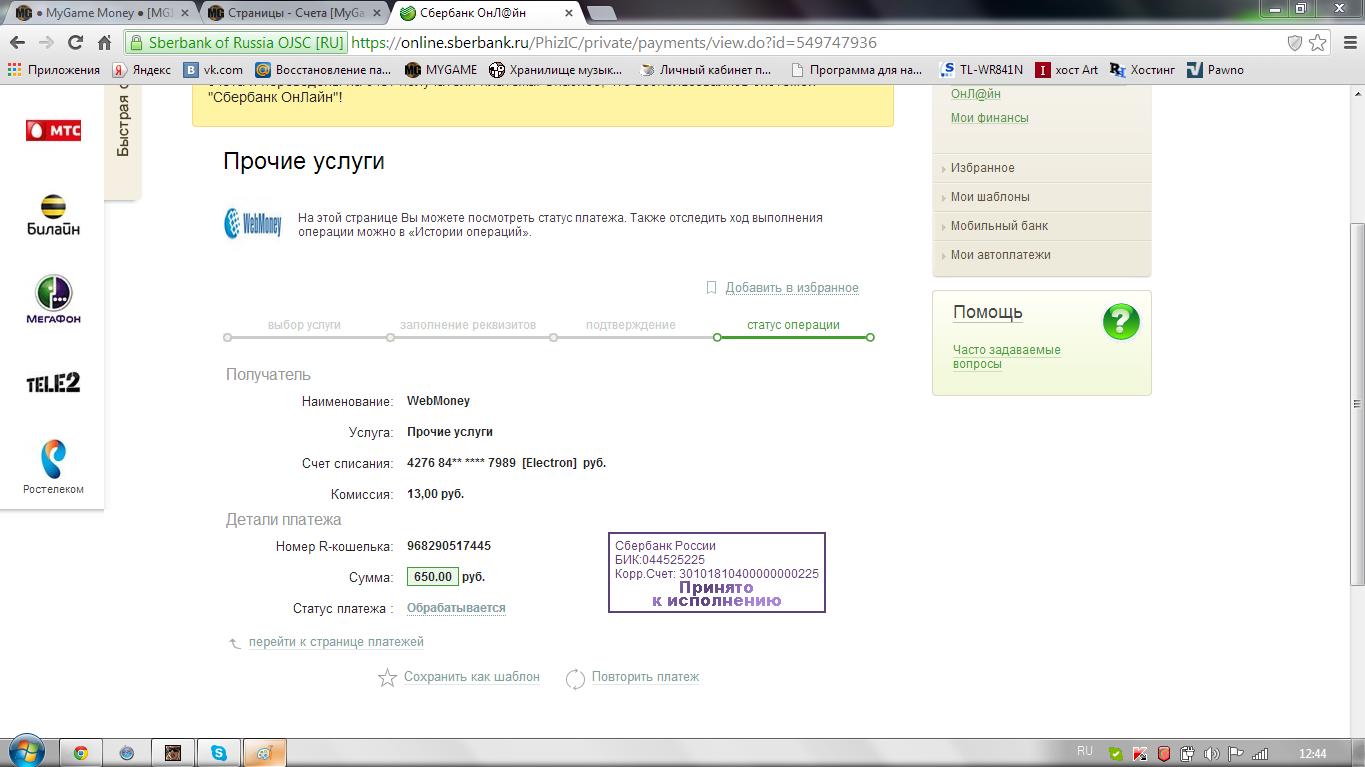Click the browser forward arrow

tap(46, 43)
